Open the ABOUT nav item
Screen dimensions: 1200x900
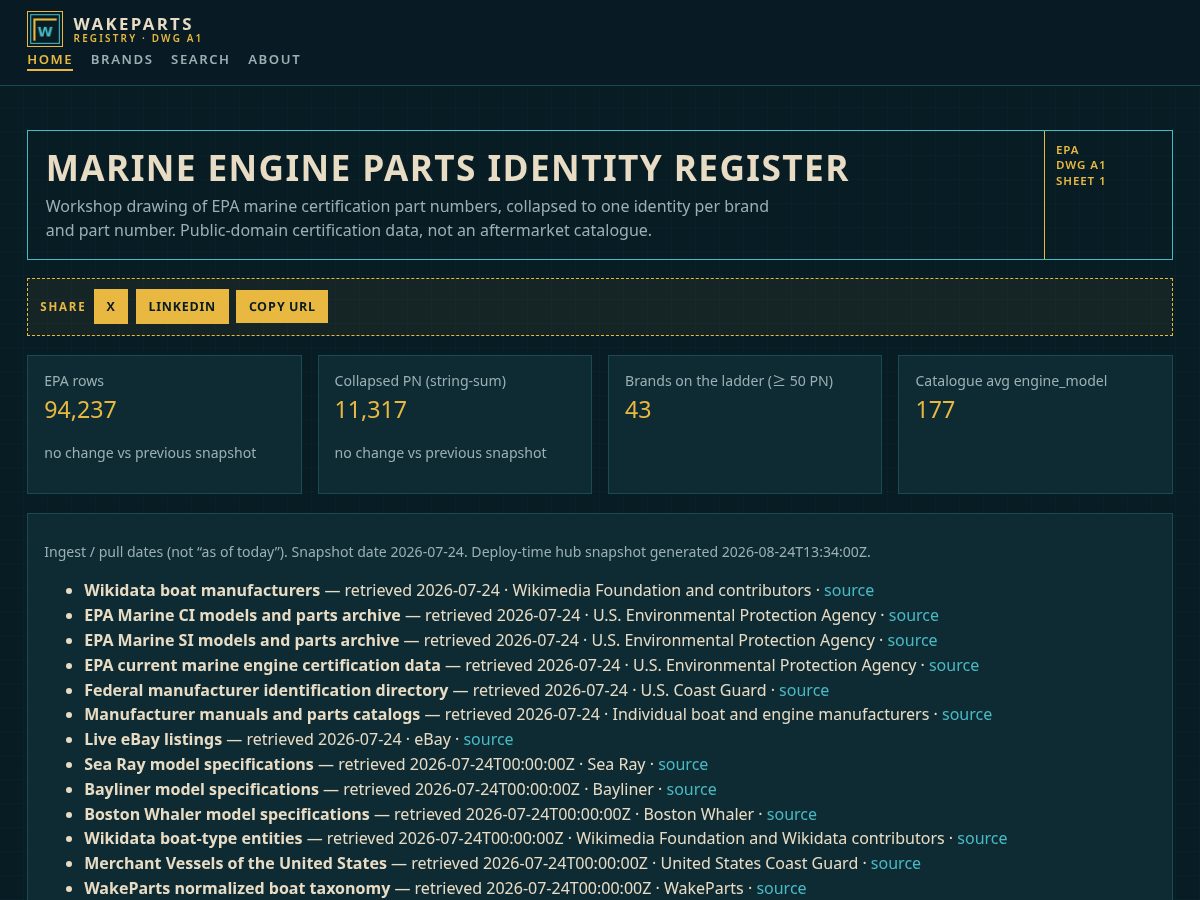274,60
